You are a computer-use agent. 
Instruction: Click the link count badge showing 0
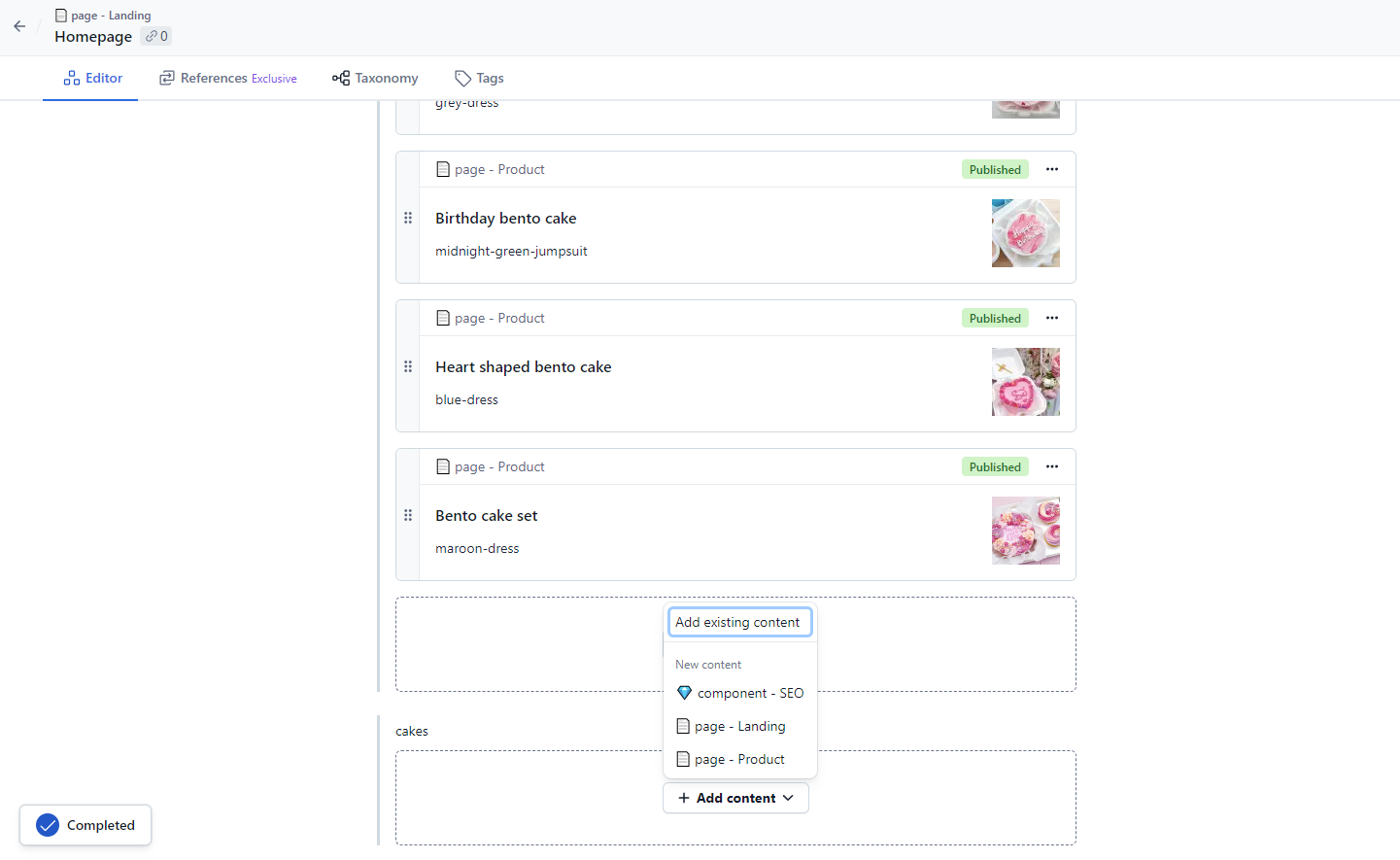click(156, 36)
